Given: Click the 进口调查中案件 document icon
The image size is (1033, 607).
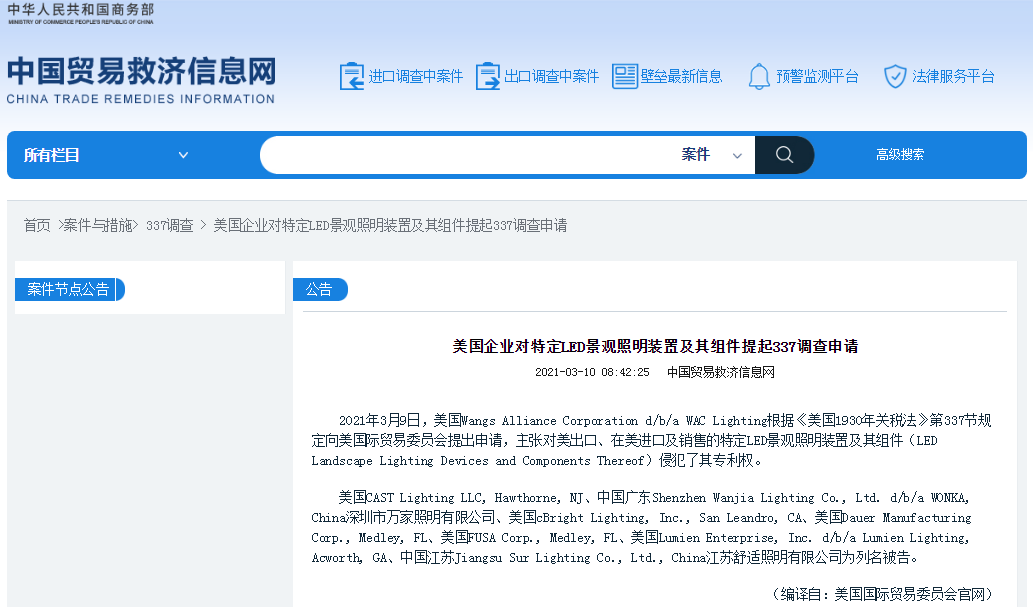Looking at the screenshot, I should point(352,76).
